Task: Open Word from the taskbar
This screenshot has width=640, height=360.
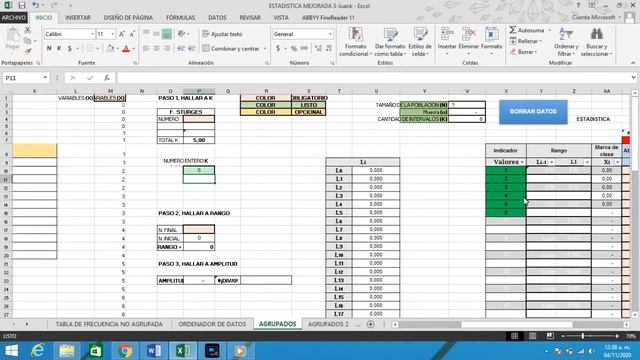Action: pos(154,351)
